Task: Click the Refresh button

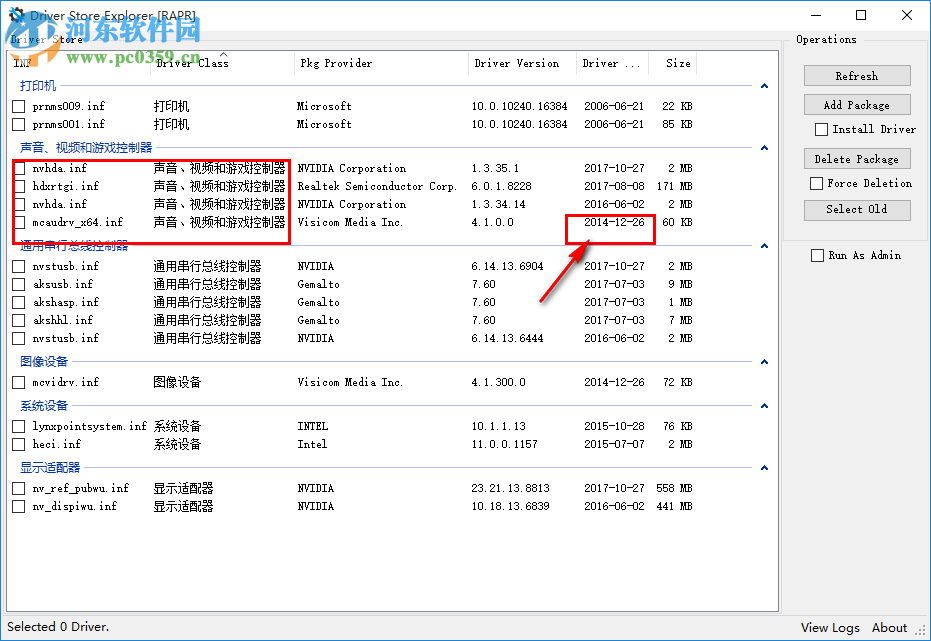Action: 857,75
